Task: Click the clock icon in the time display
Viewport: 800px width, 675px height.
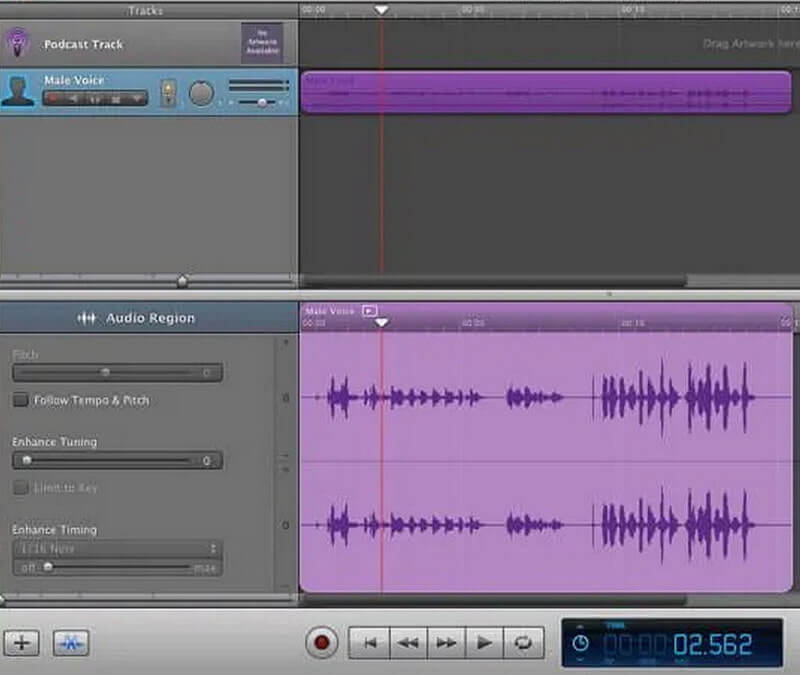Action: click(581, 643)
